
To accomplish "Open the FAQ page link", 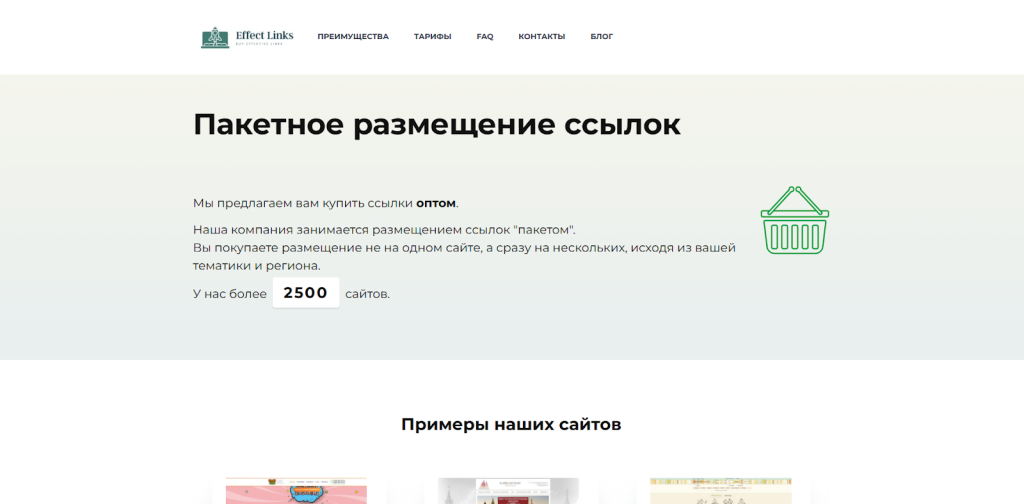I will point(485,37).
